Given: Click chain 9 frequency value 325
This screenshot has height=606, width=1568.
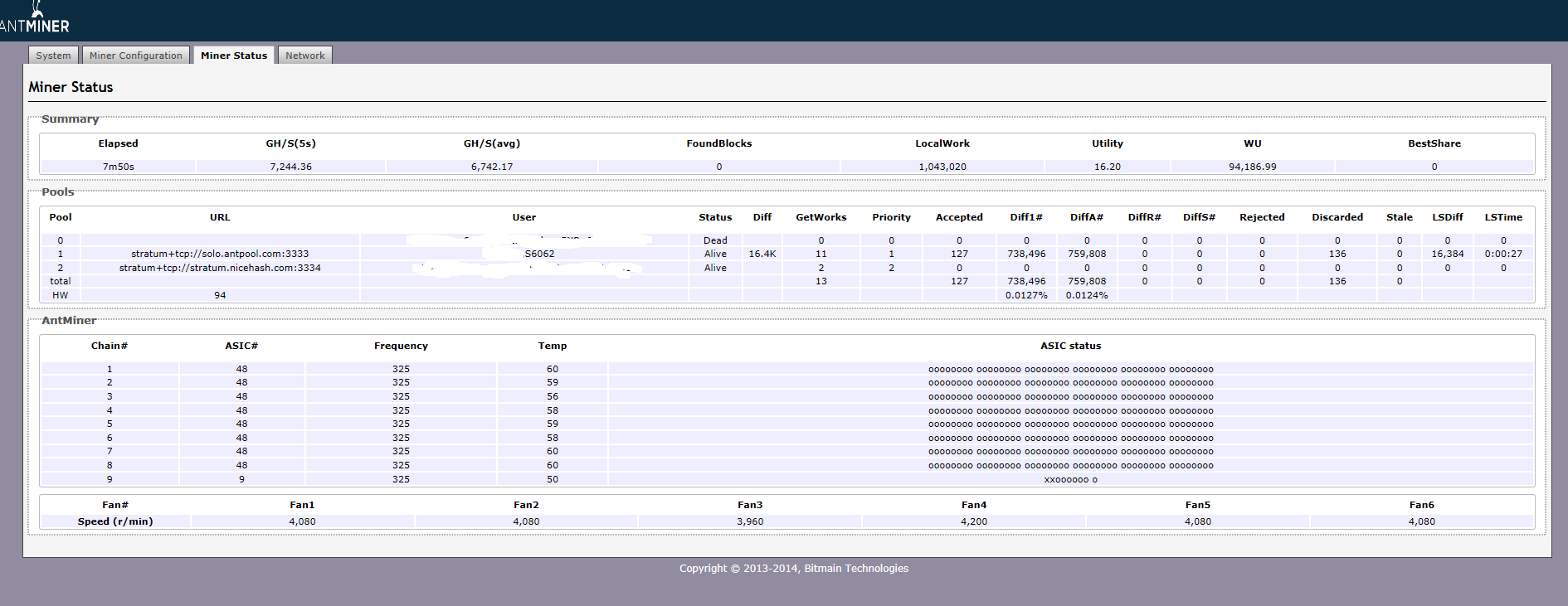Looking at the screenshot, I should (401, 479).
